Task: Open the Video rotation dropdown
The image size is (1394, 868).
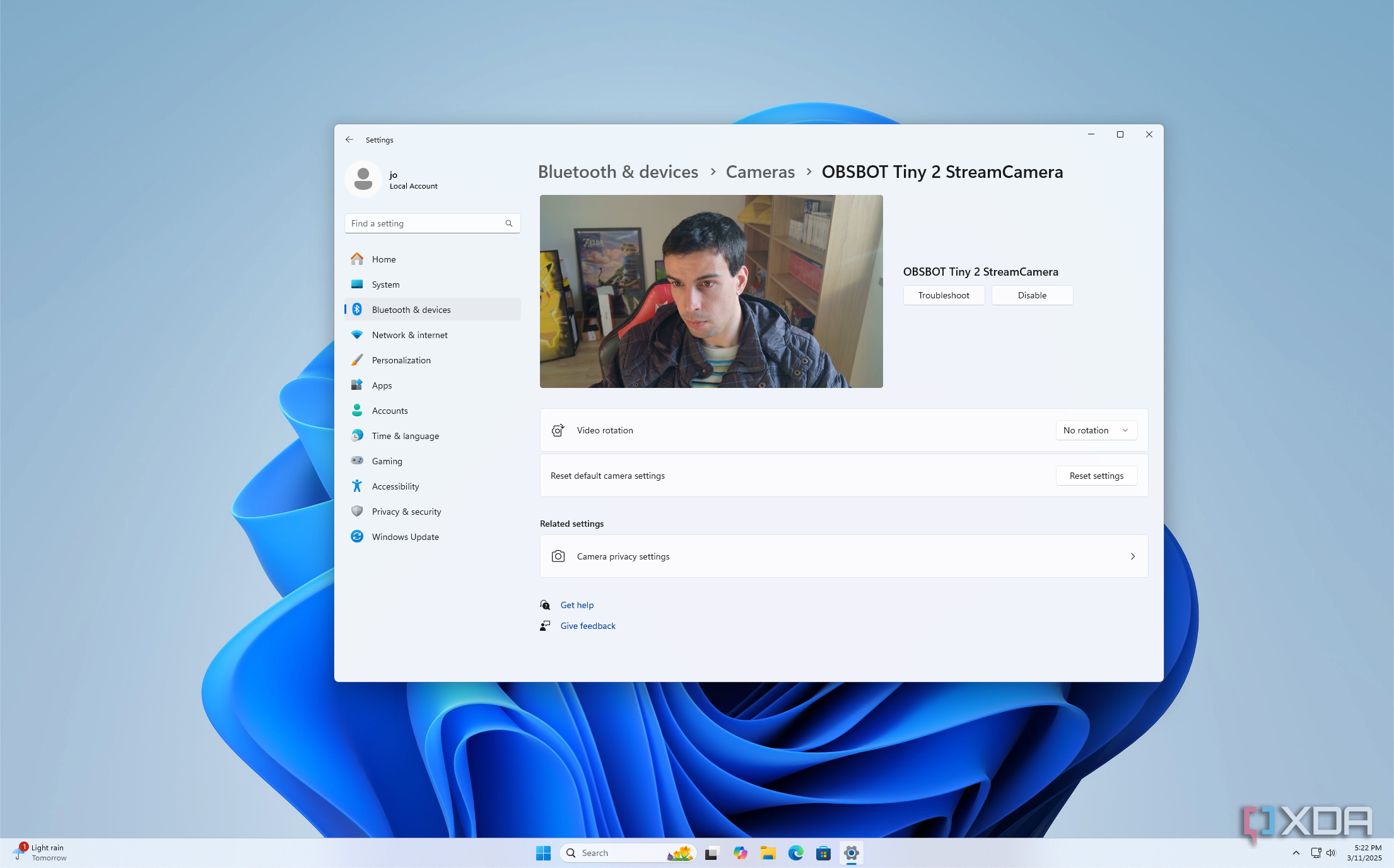Action: coord(1096,430)
